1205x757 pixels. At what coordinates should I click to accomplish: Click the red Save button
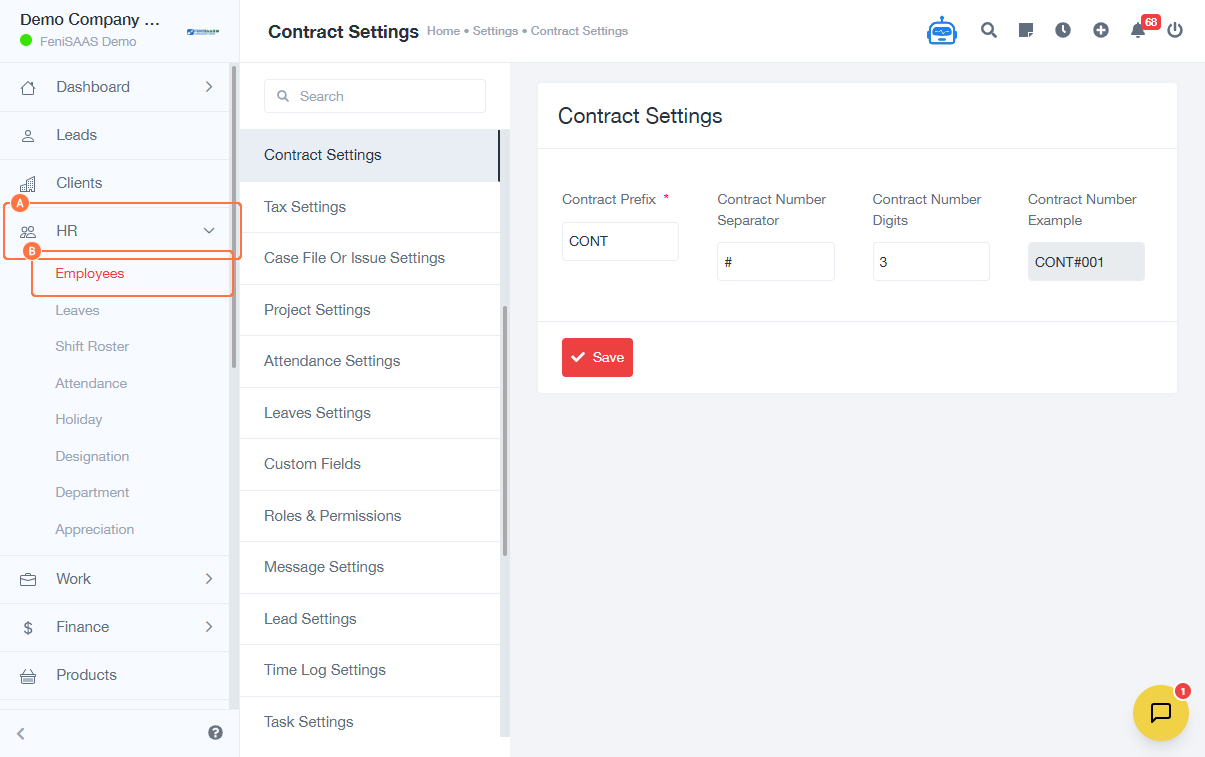point(597,357)
